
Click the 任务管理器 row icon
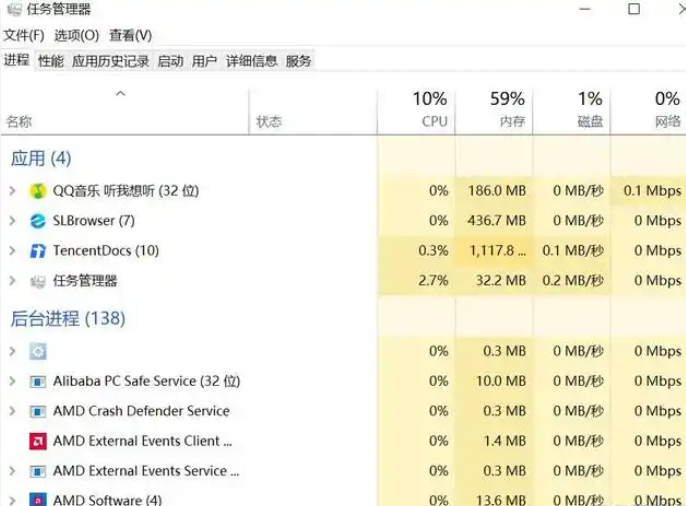(38, 281)
